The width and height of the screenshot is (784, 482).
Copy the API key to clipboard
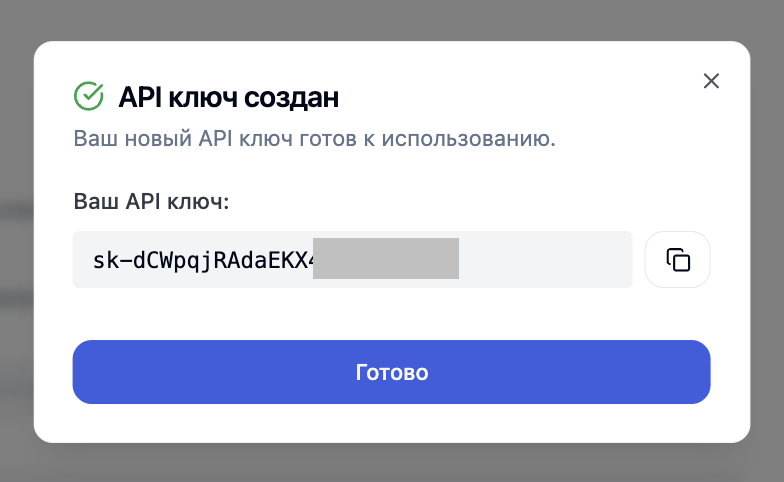click(x=678, y=260)
